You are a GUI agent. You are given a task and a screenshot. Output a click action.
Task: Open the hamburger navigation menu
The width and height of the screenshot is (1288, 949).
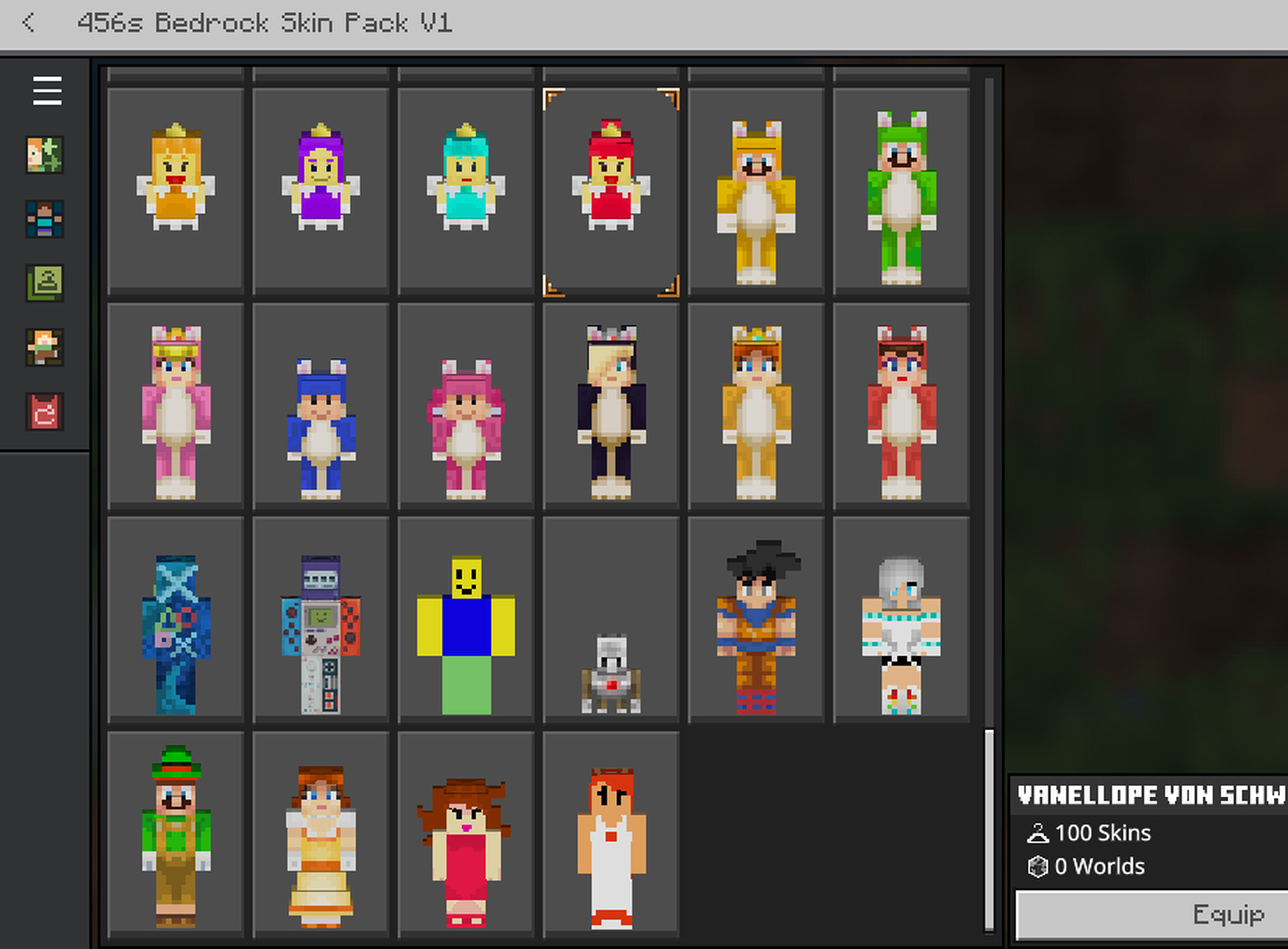pos(46,90)
